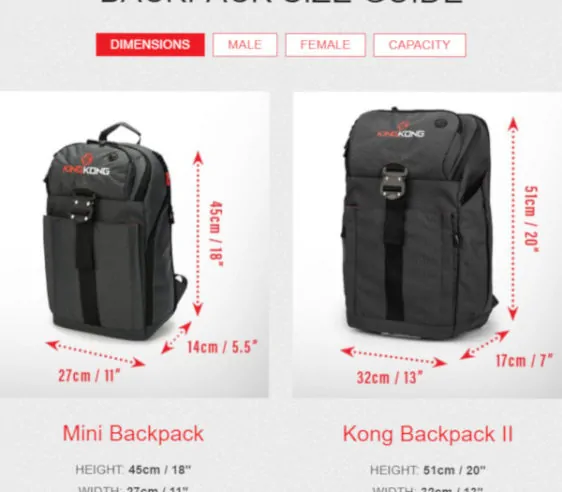Click the 51cm / 20" height label
Viewport: 562px width, 492px height.
click(532, 219)
